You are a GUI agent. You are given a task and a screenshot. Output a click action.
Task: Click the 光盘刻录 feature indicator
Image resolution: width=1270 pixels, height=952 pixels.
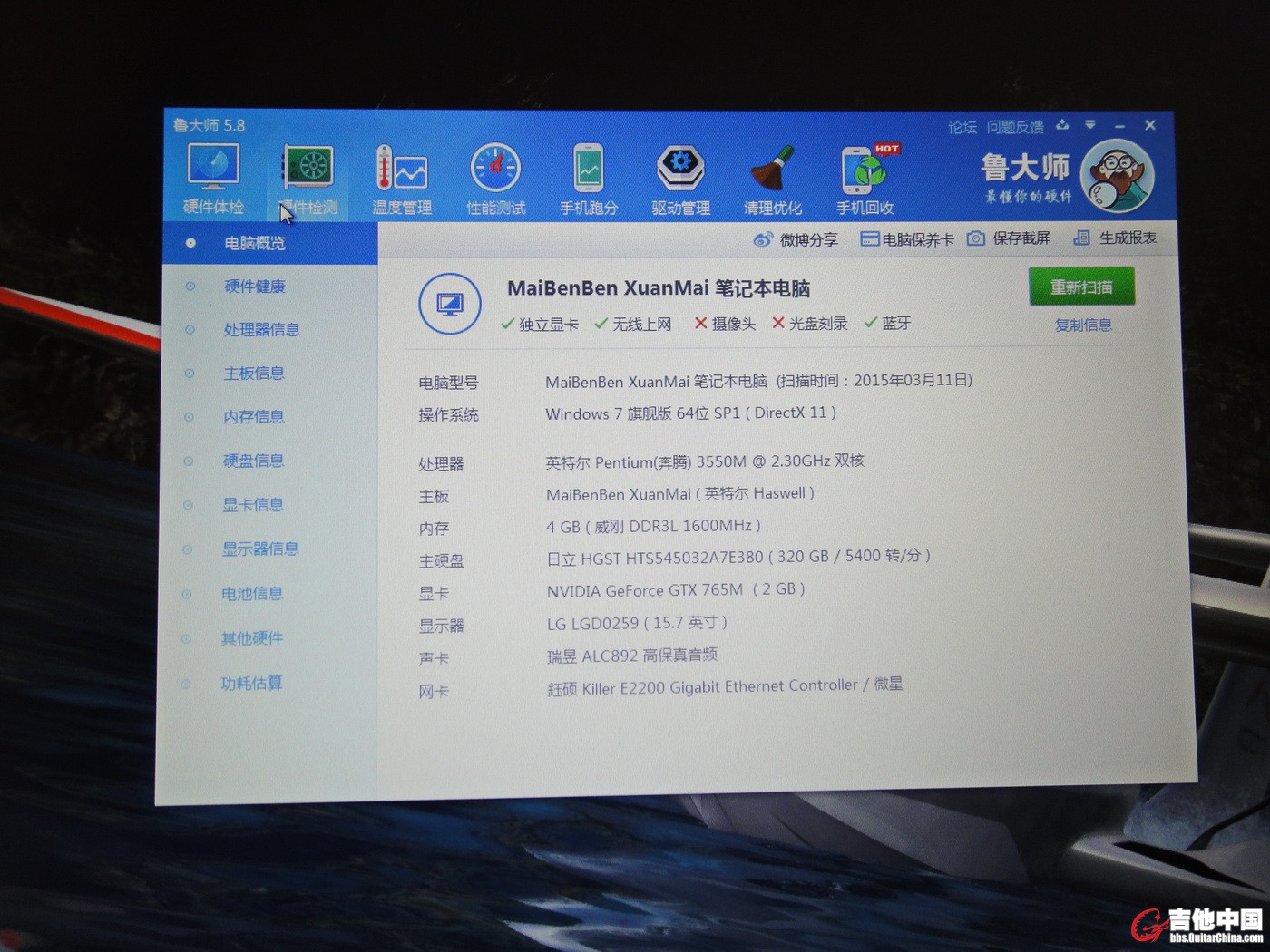(x=809, y=324)
